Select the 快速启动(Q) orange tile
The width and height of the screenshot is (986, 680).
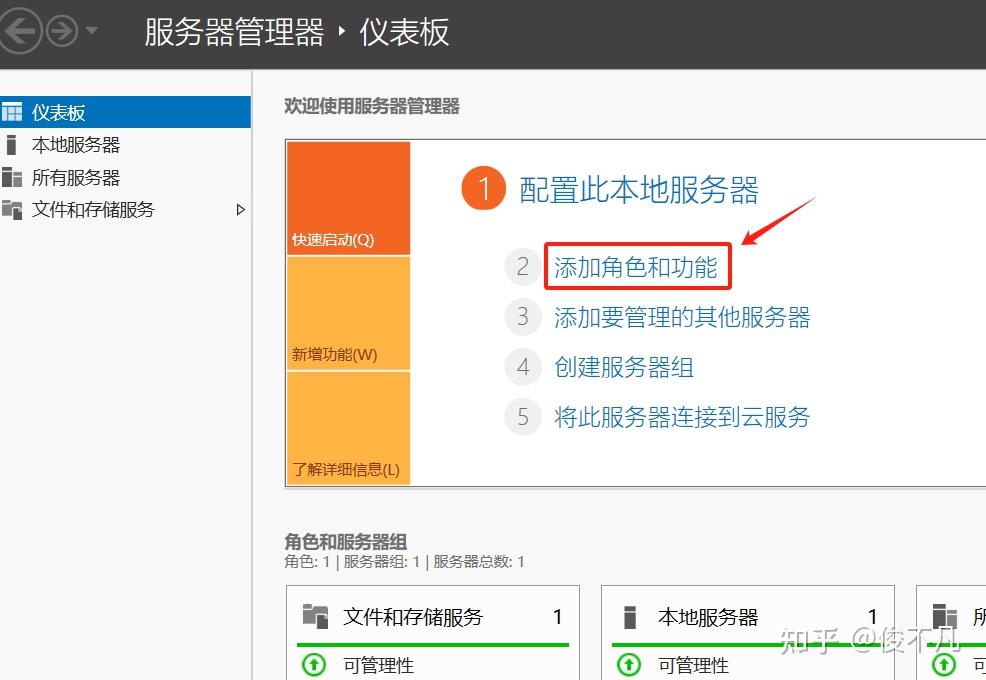pos(348,198)
